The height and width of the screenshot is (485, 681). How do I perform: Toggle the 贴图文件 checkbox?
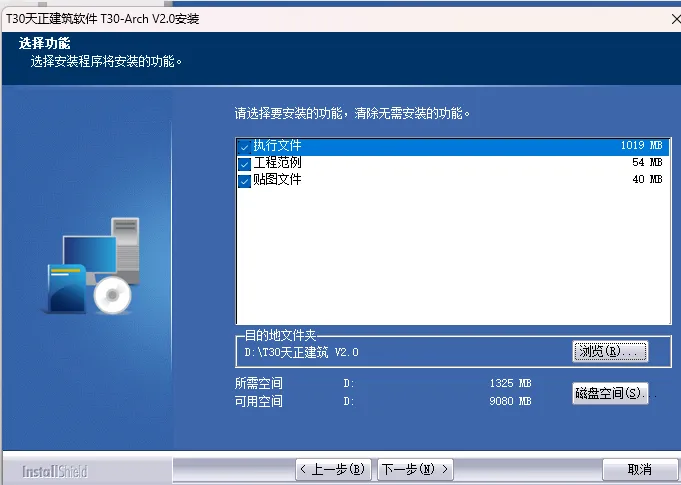pyautogui.click(x=245, y=181)
